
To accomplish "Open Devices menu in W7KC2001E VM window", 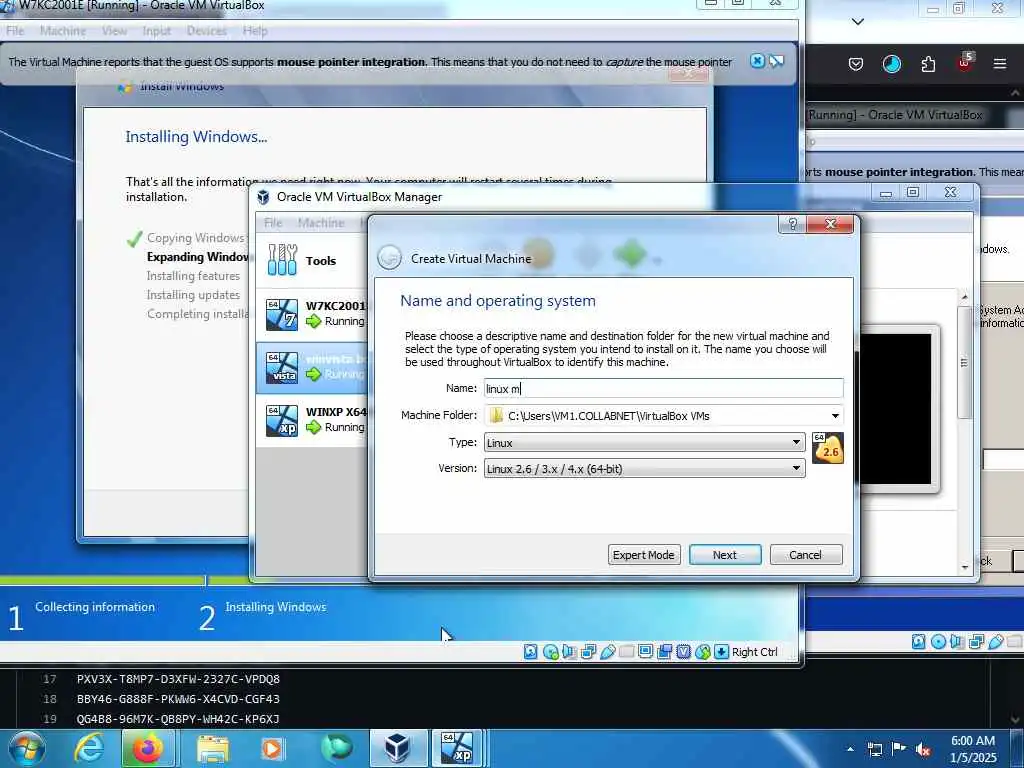I will click(x=206, y=31).
